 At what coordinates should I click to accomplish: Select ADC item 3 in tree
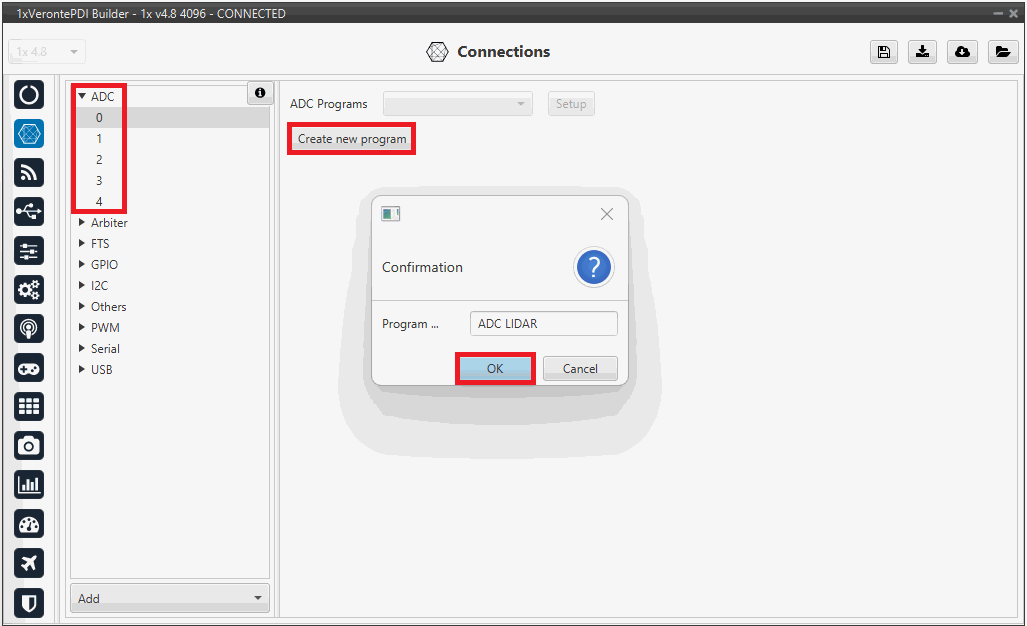tap(99, 181)
